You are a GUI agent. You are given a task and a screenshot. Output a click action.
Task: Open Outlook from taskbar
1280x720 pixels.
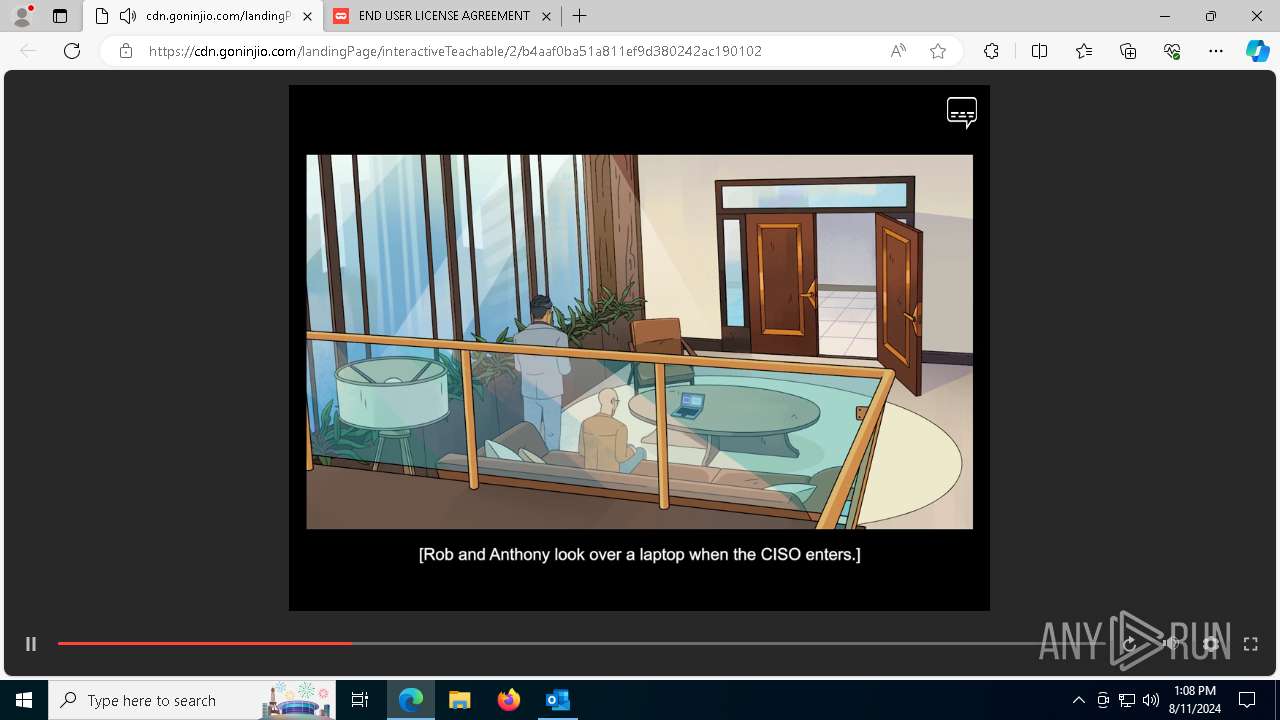tap(557, 700)
